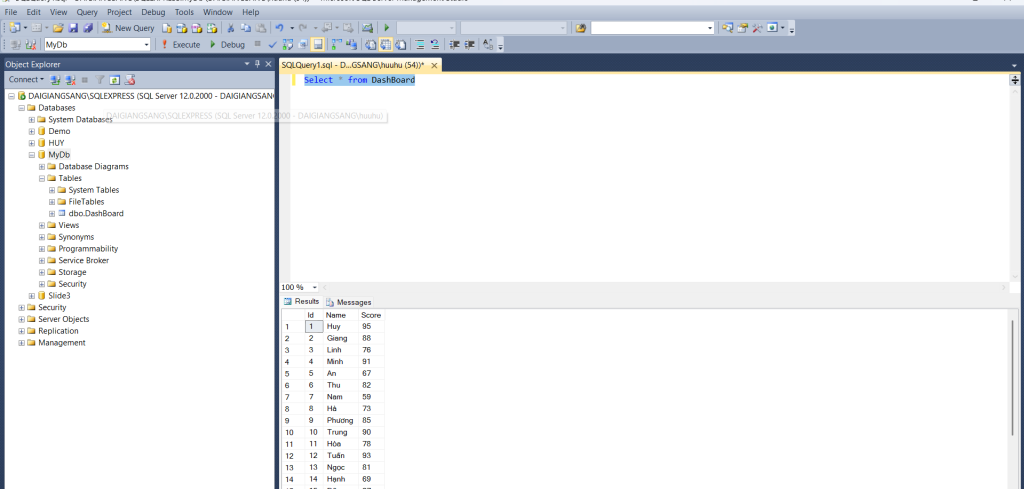Pin the Object Explorer panel

(257, 64)
